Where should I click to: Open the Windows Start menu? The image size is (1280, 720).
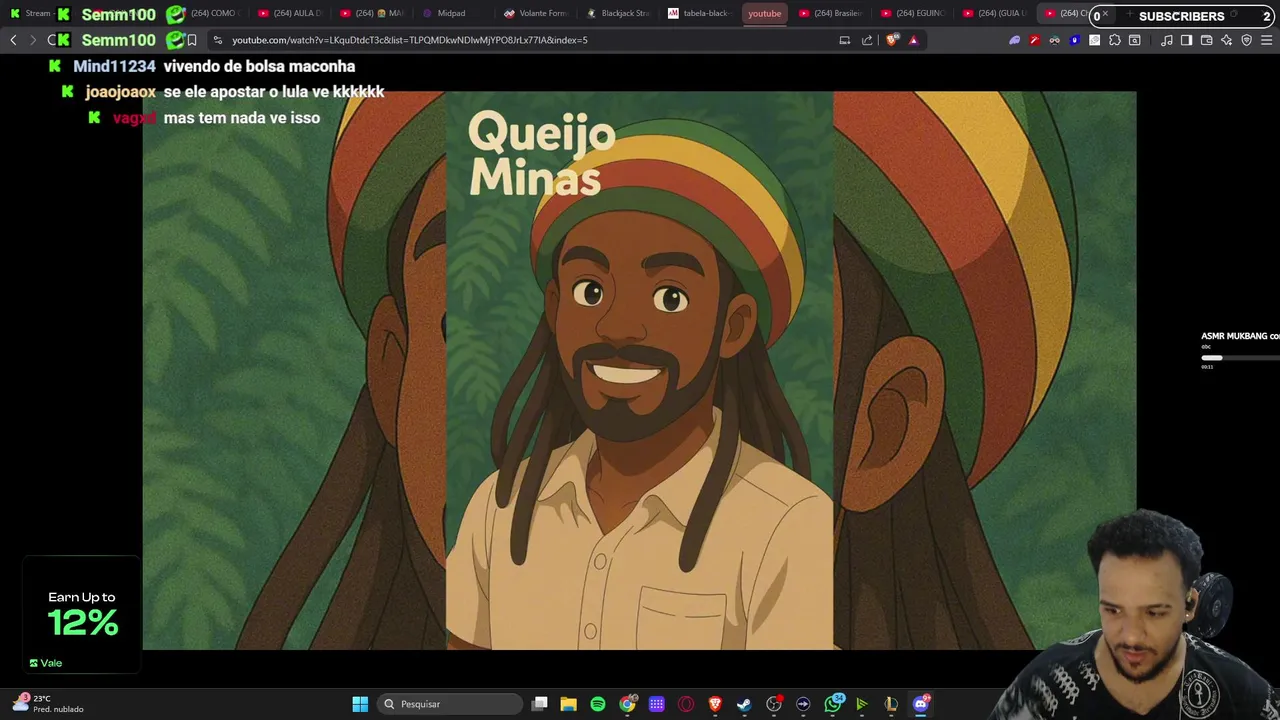(360, 704)
